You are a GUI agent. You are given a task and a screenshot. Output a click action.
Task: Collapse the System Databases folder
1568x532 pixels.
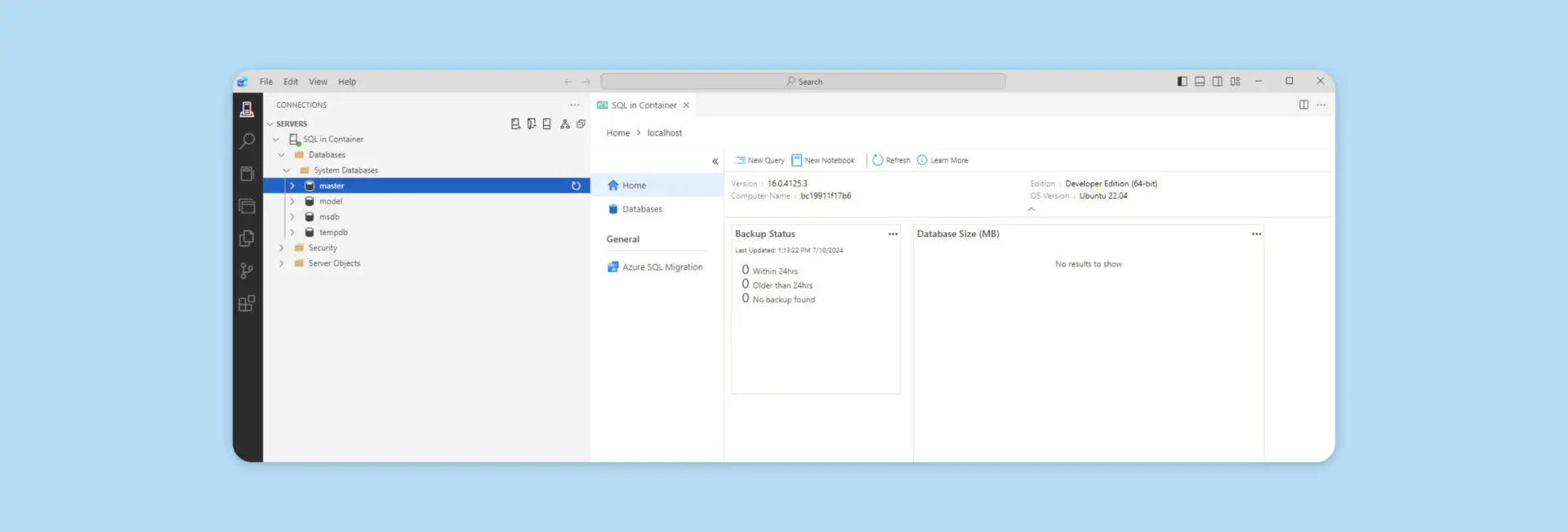[x=287, y=171]
